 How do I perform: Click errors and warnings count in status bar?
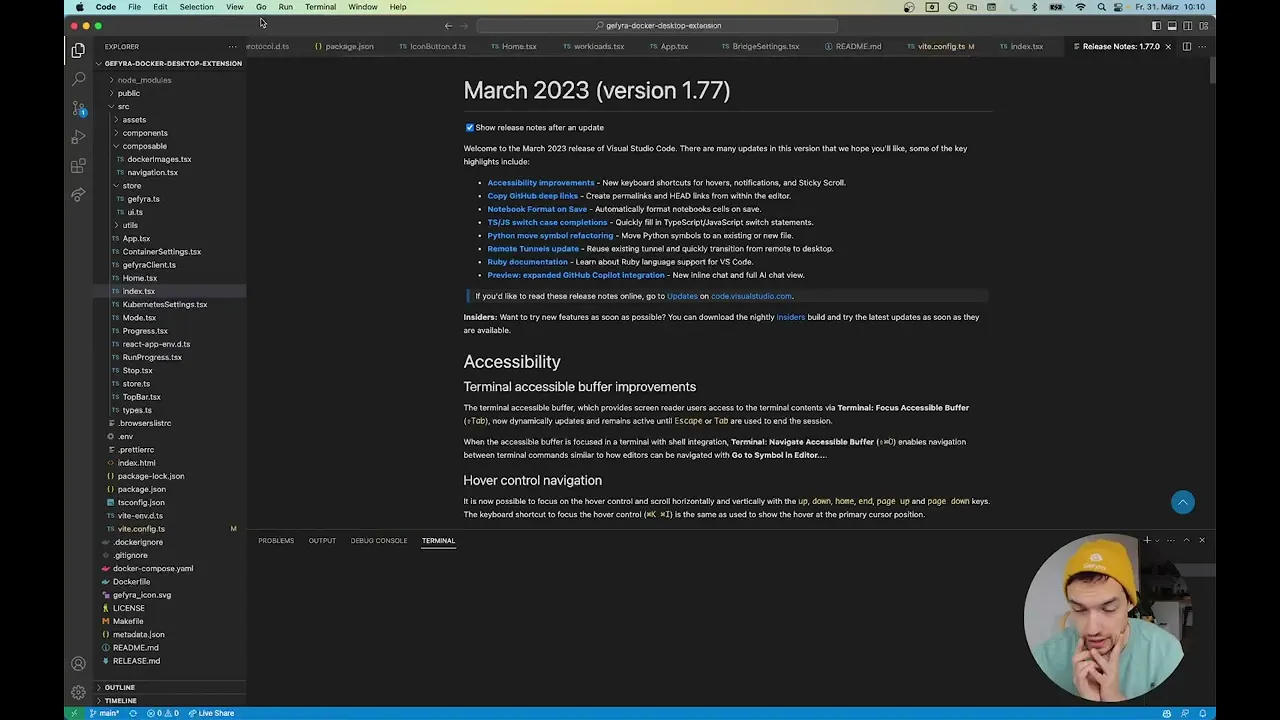[x=163, y=713]
